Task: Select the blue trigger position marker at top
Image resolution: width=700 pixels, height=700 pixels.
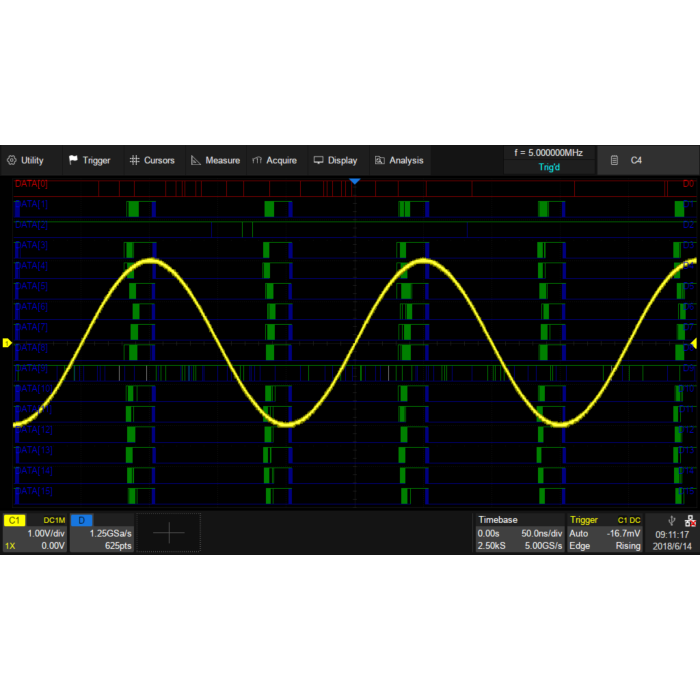Action: click(354, 181)
